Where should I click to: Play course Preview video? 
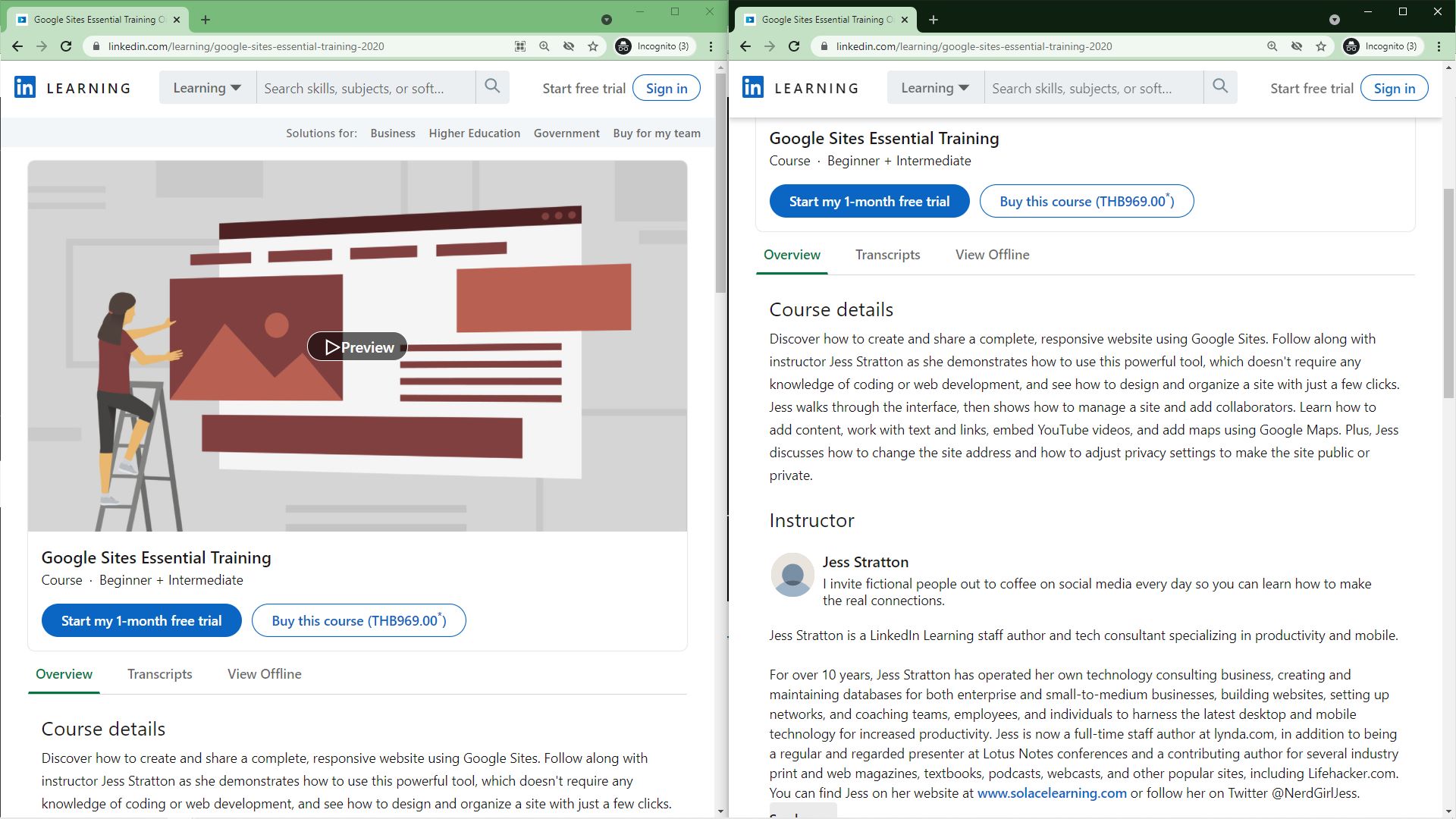tap(357, 347)
